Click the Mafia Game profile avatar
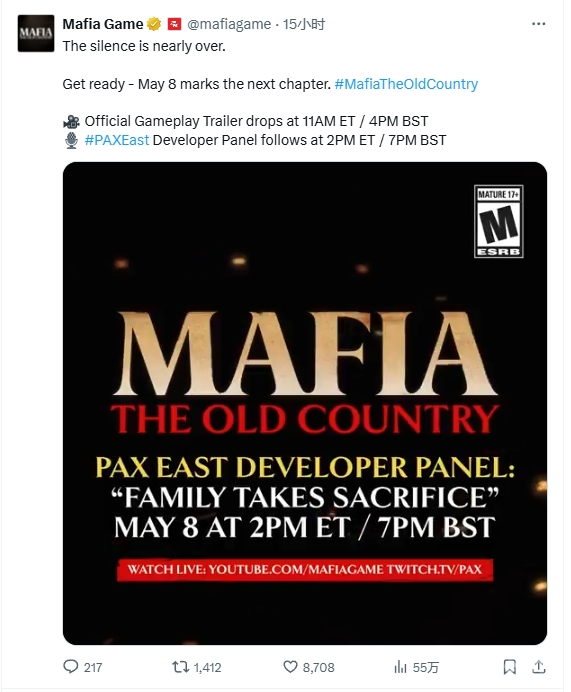Viewport: 571px width, 692px height. tap(36, 33)
